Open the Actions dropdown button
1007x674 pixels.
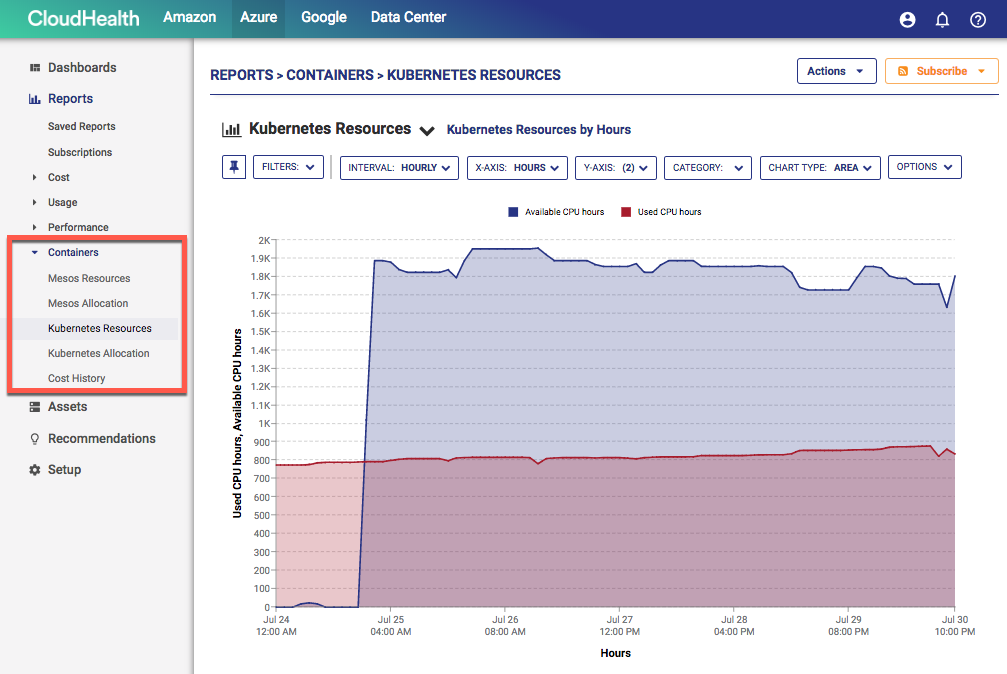836,71
